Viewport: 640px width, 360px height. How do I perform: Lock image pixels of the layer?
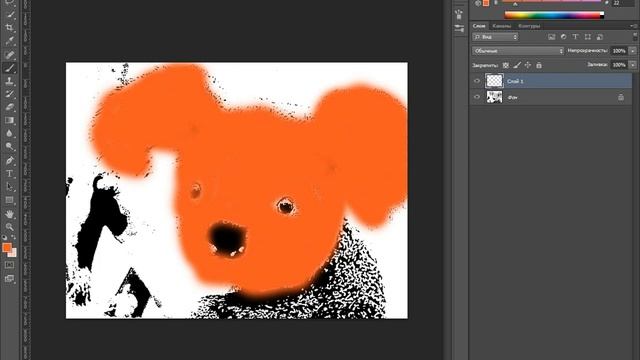[x=517, y=65]
